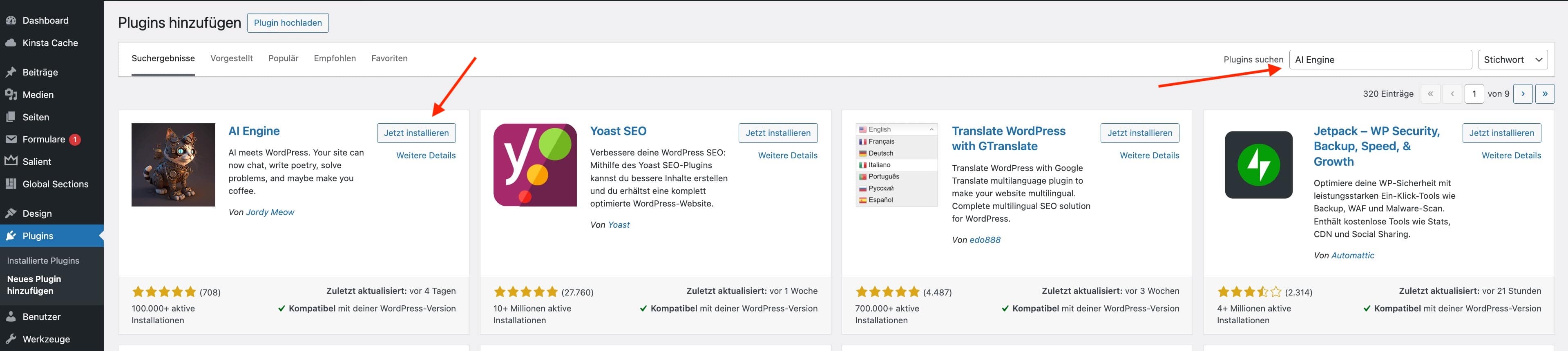
Task: Click the Dashboard gauge icon in sidebar
Action: coord(10,20)
